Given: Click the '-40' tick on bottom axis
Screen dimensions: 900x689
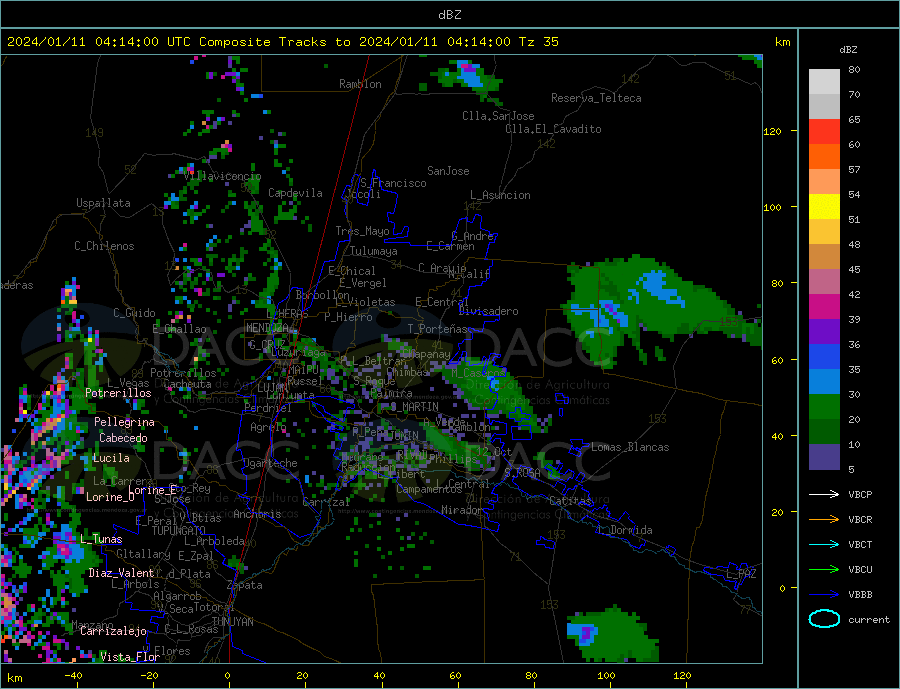Looking at the screenshot, I should [73, 676].
